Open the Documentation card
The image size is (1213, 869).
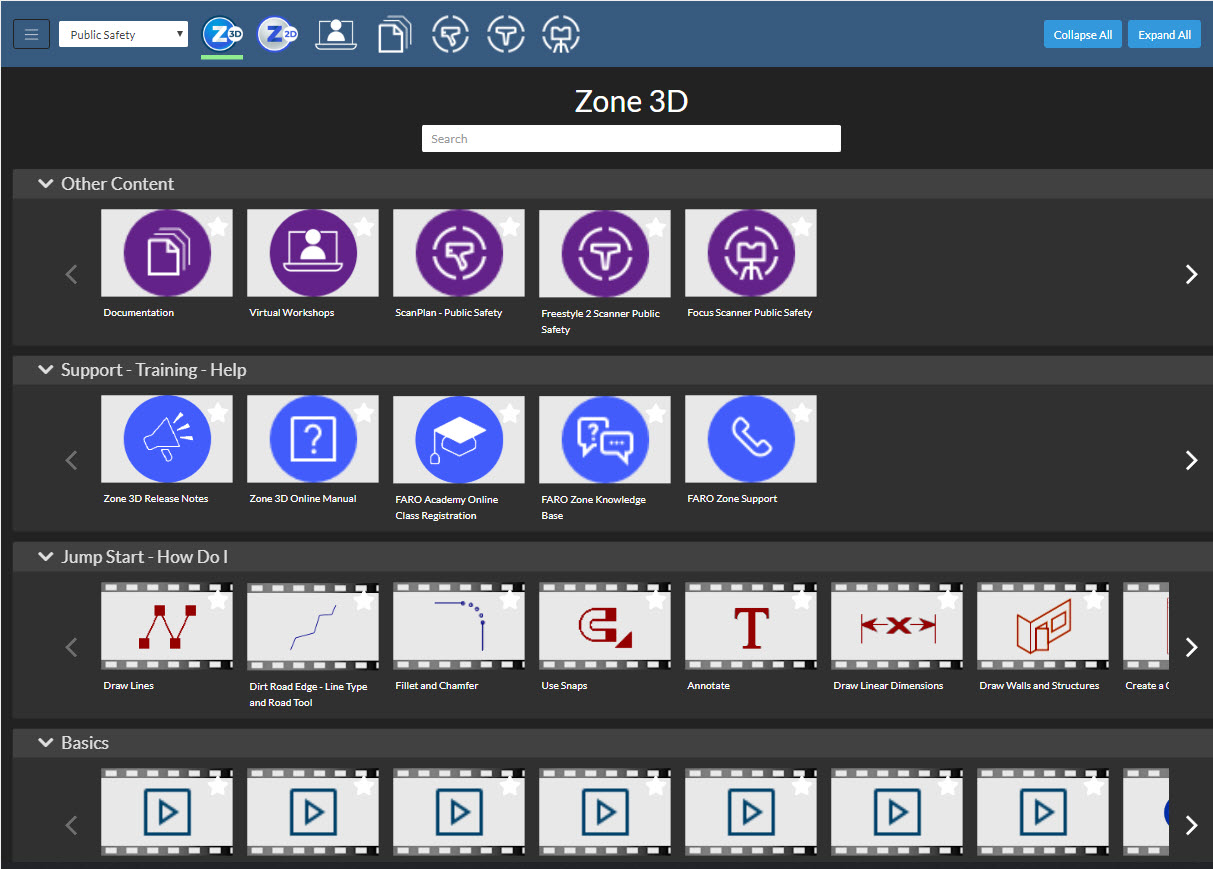coord(167,253)
